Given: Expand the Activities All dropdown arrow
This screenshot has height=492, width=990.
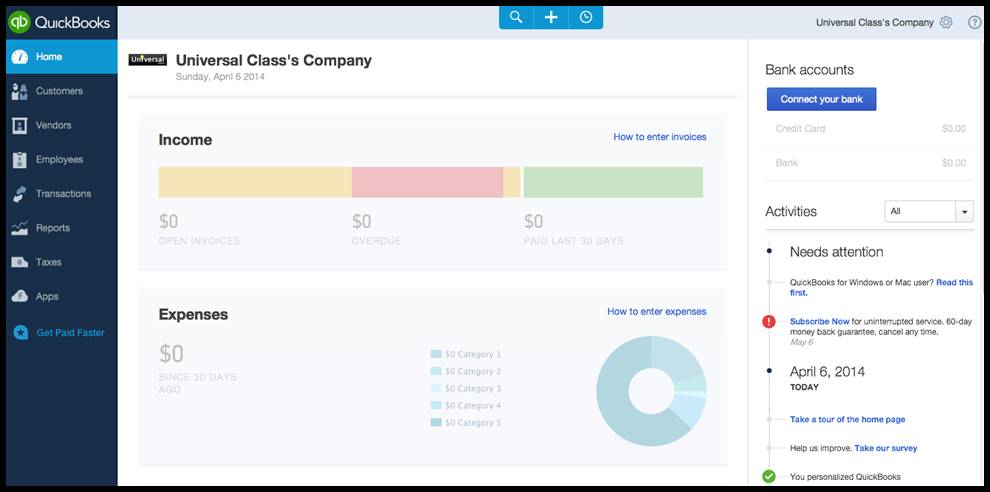Looking at the screenshot, I should point(964,212).
